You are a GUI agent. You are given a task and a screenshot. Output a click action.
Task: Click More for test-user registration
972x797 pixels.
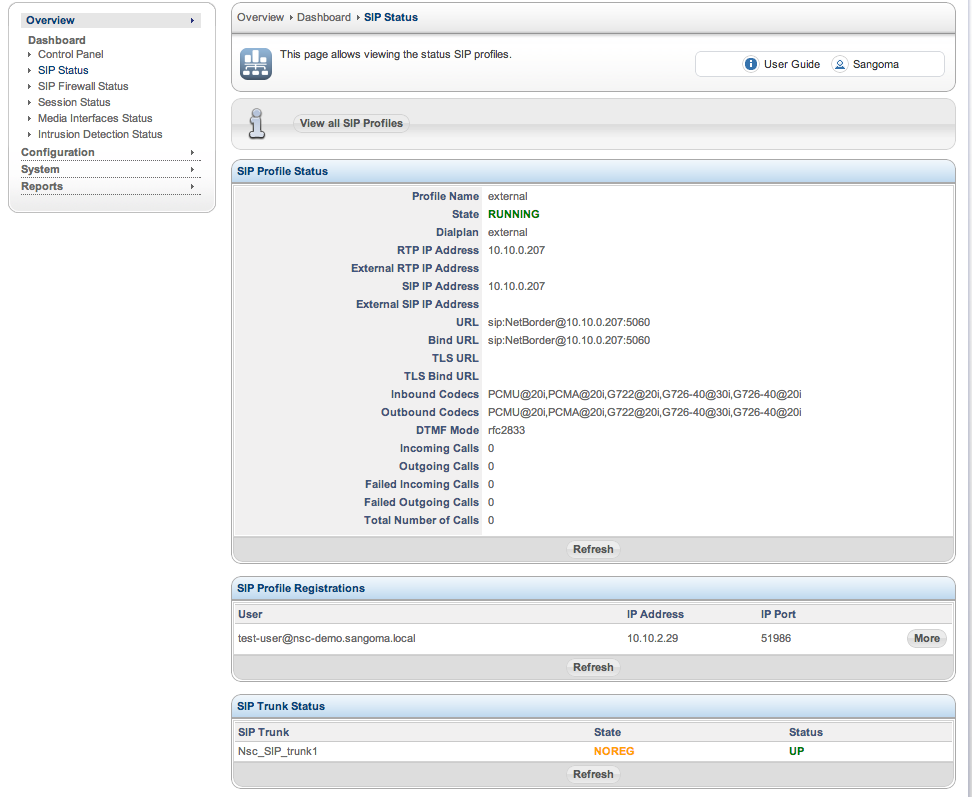pyautogui.click(x=927, y=638)
